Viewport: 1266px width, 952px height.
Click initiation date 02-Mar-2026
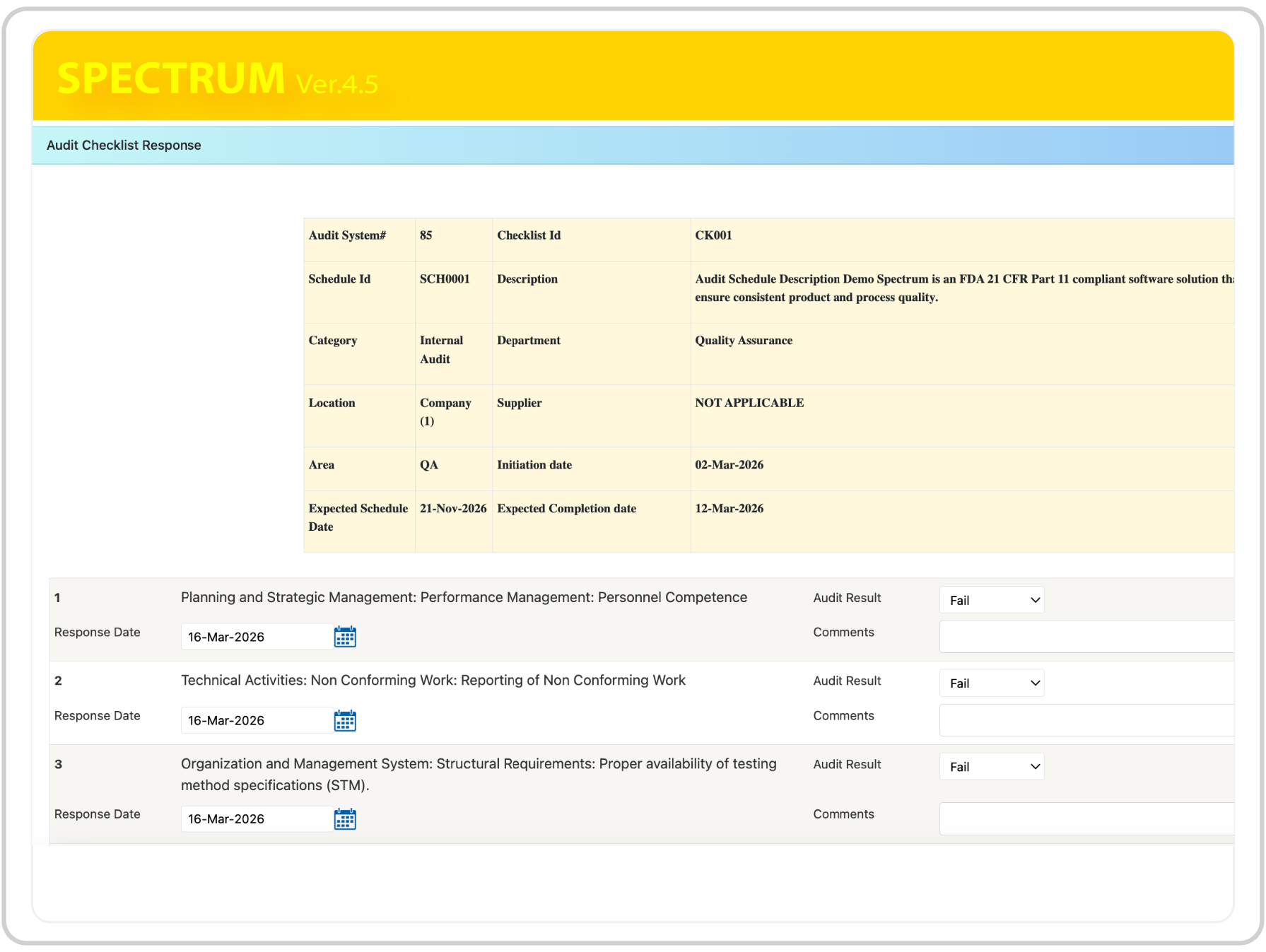click(x=729, y=465)
